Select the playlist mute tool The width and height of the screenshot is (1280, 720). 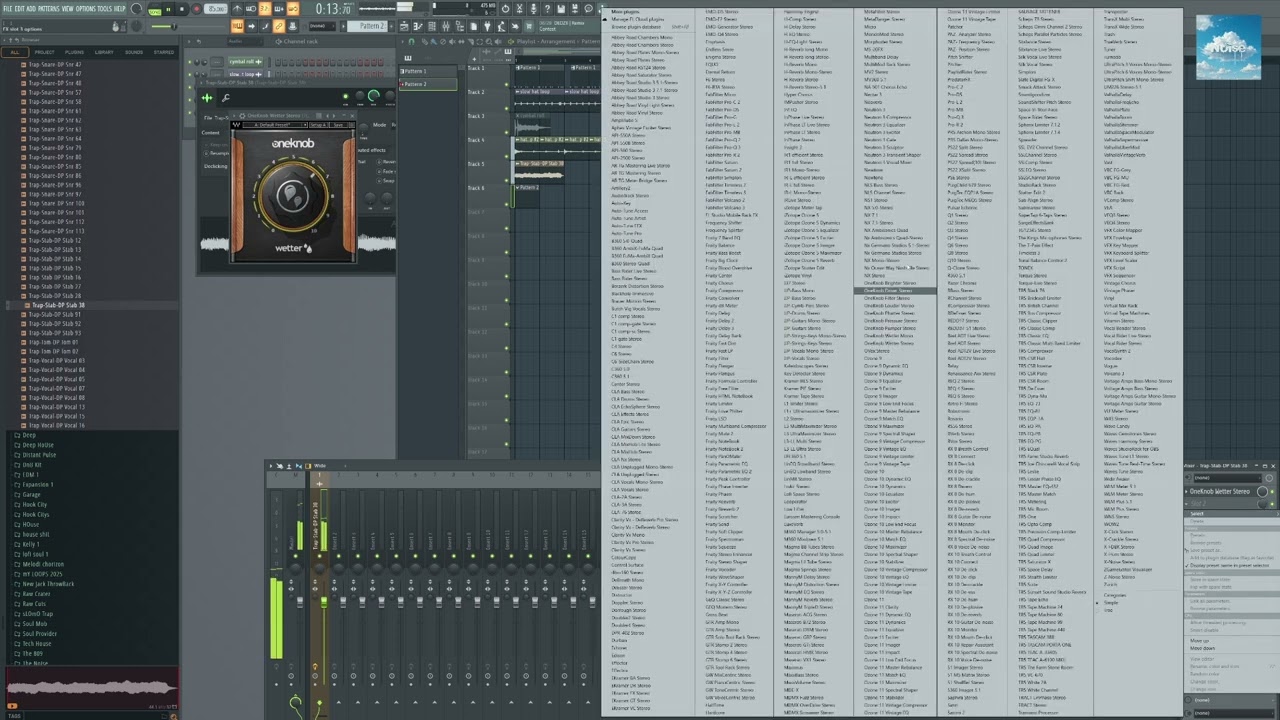click(452, 41)
